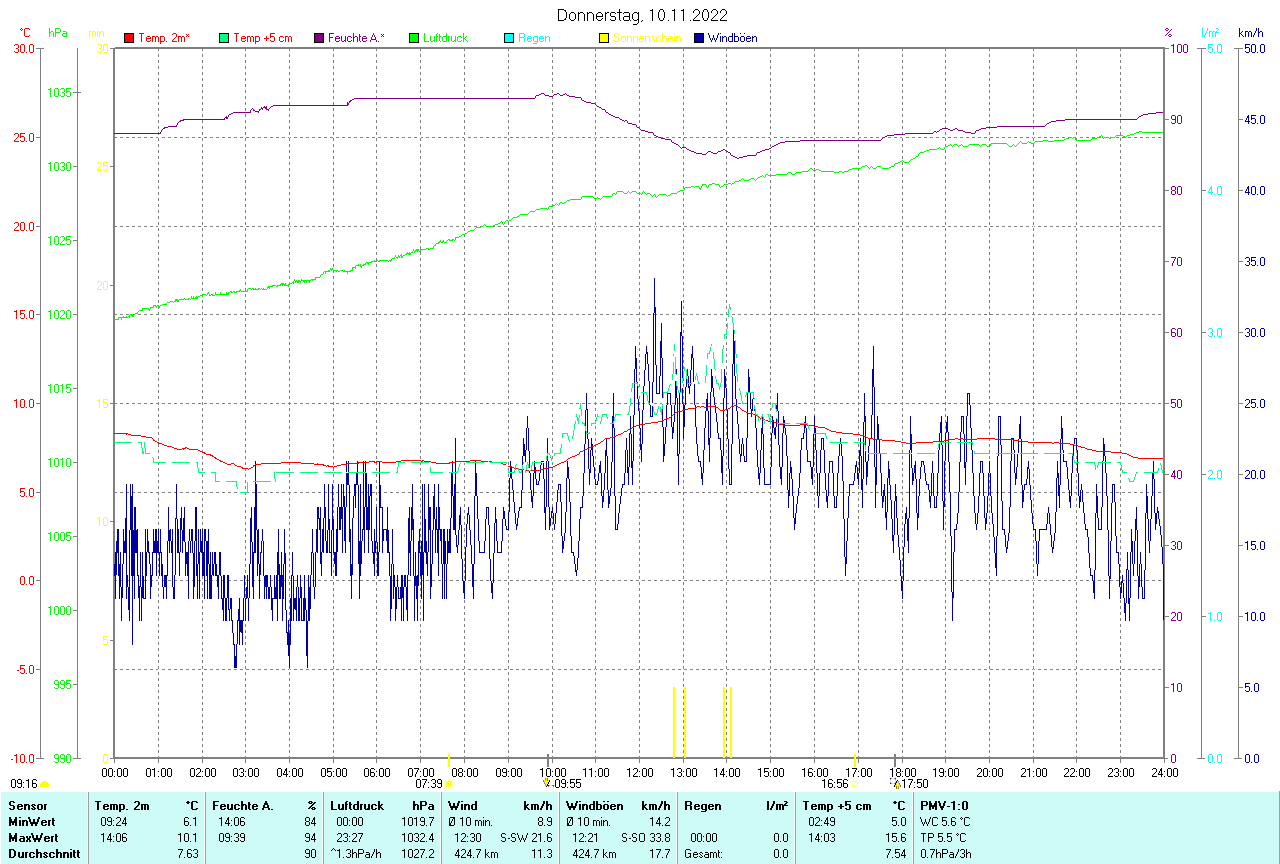Image resolution: width=1280 pixels, height=864 pixels.
Task: Click the 'Gesamt:' rain total label
Action: pyautogui.click(x=703, y=854)
